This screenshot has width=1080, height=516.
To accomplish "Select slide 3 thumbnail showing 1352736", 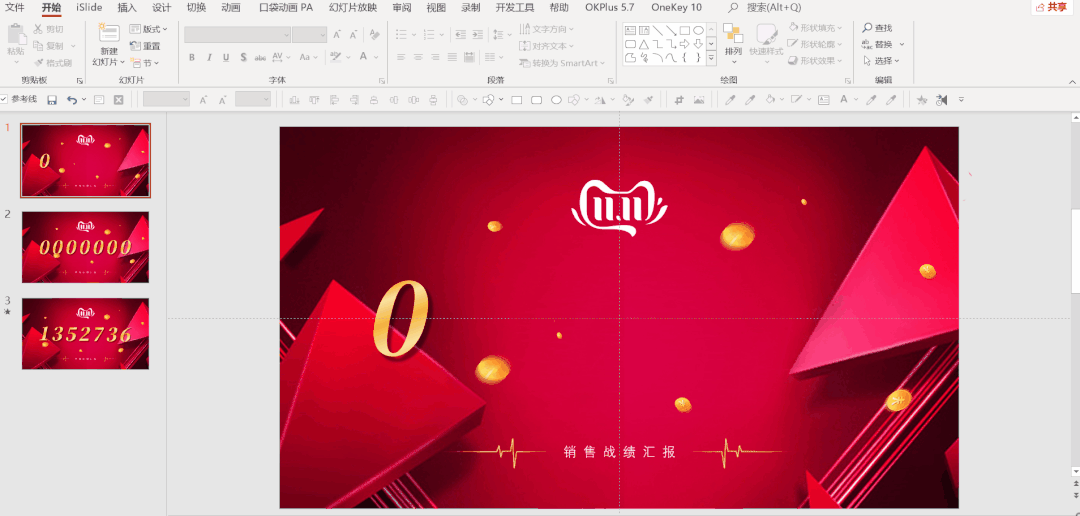I will pos(85,334).
